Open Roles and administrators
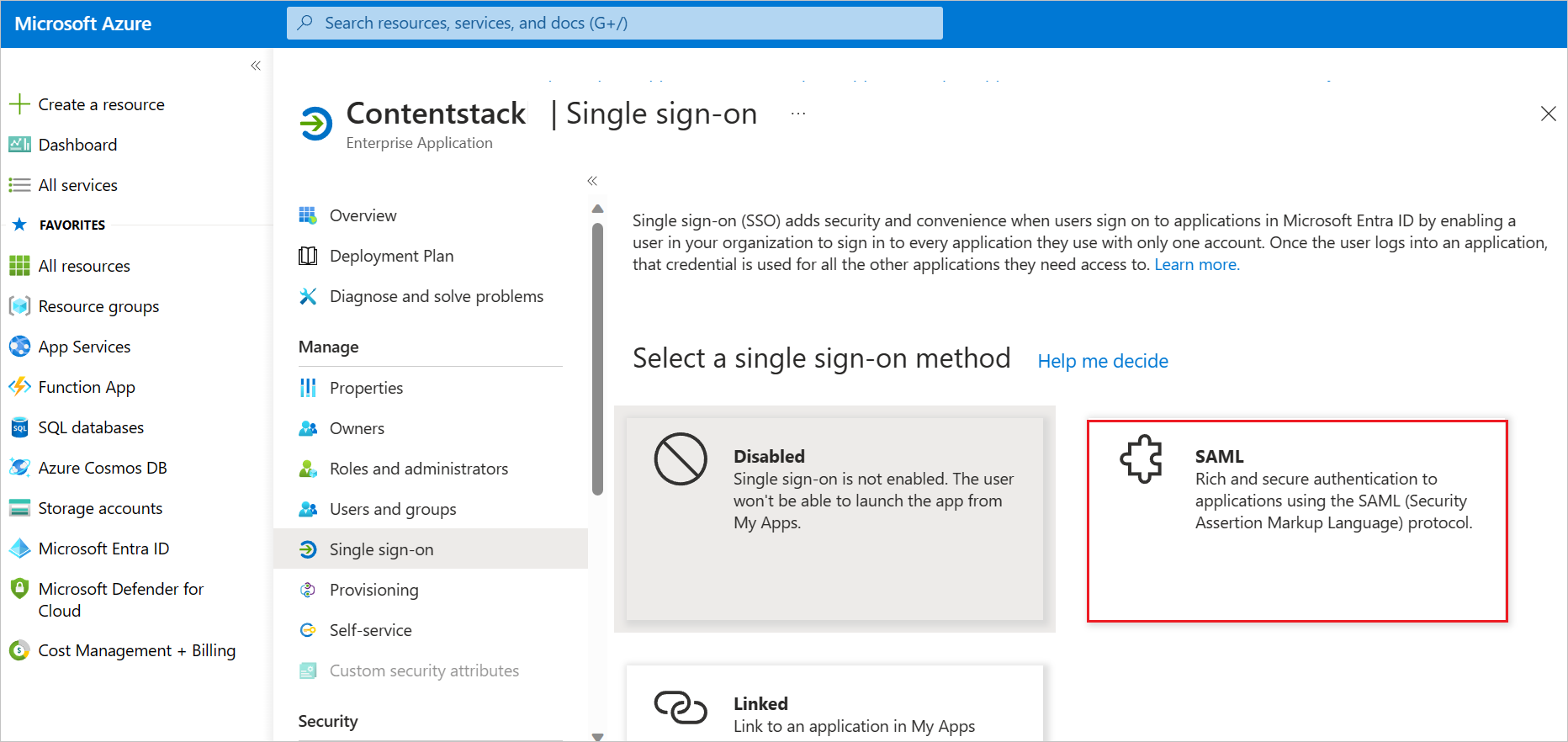Image resolution: width=1568 pixels, height=742 pixels. coord(418,468)
